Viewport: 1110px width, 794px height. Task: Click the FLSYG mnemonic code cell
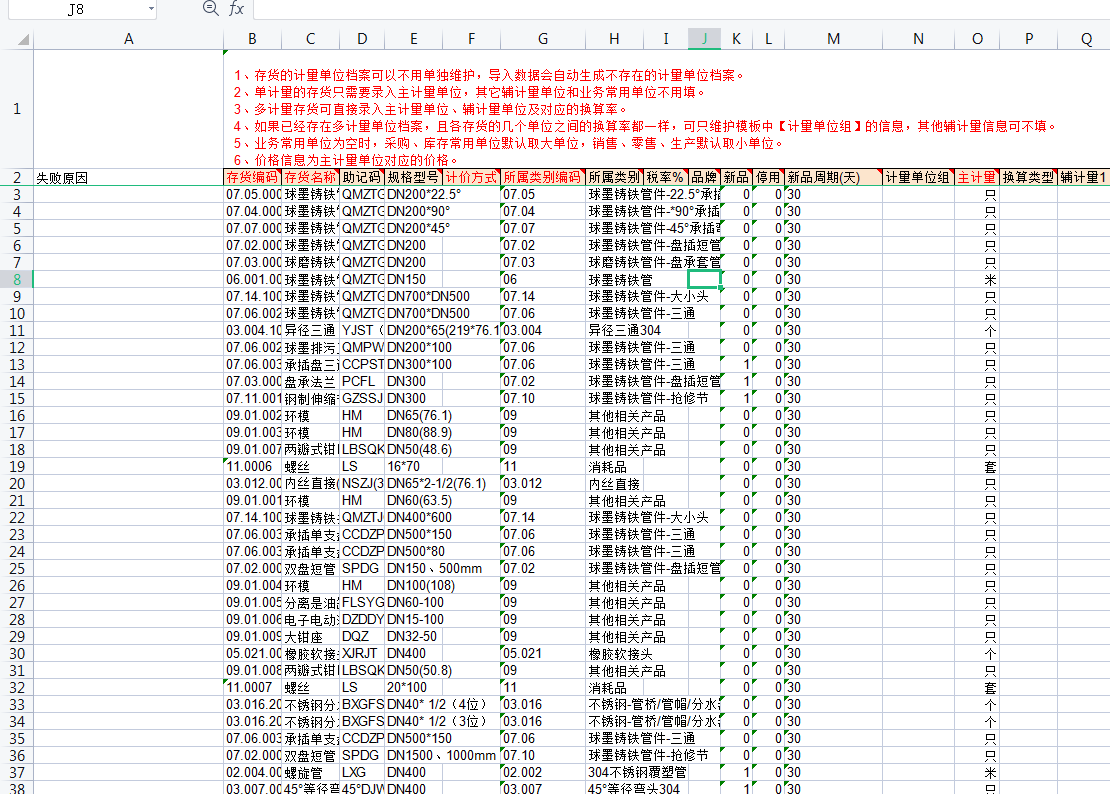click(x=362, y=603)
